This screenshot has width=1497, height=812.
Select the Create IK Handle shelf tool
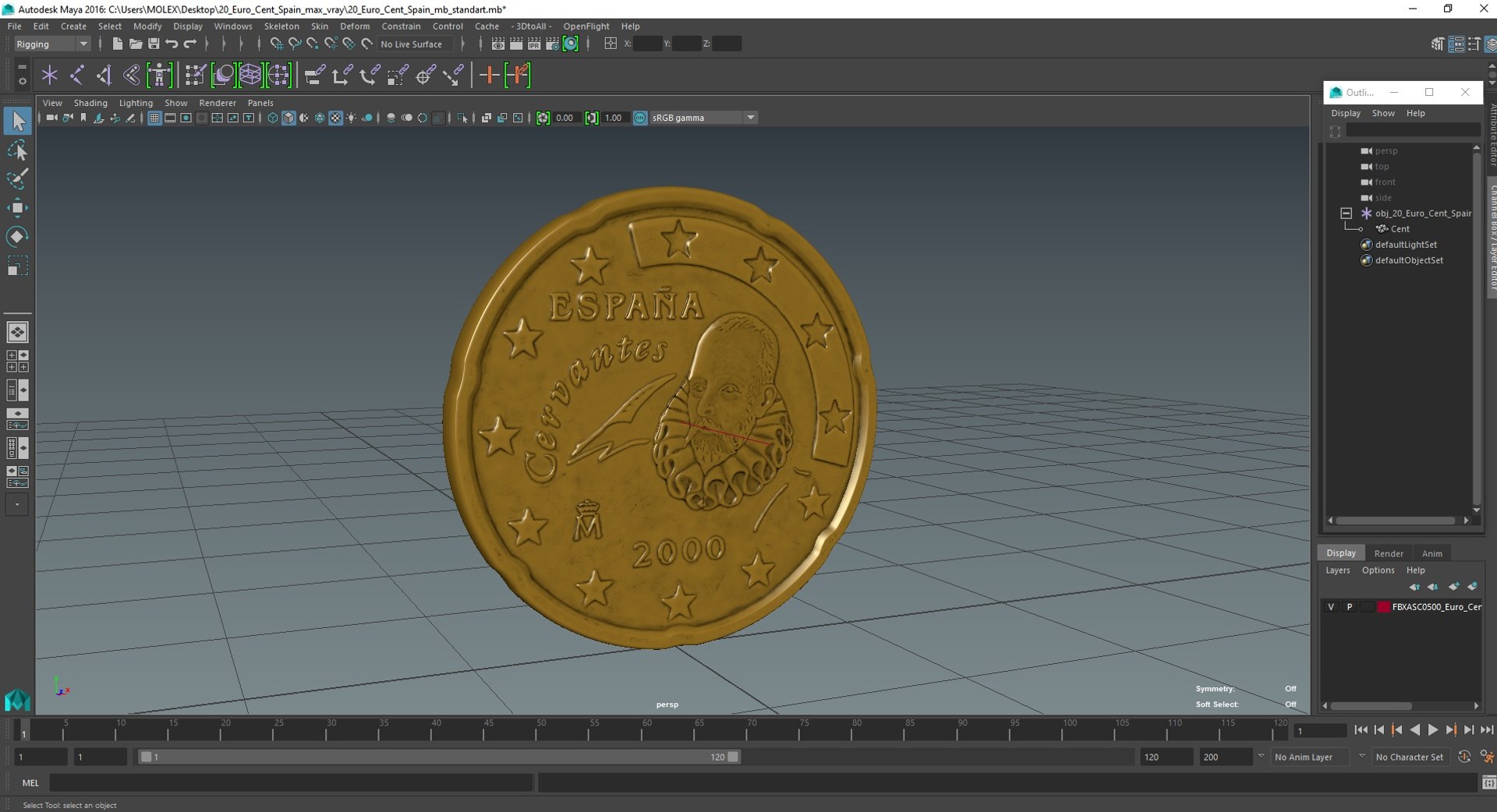(x=104, y=76)
